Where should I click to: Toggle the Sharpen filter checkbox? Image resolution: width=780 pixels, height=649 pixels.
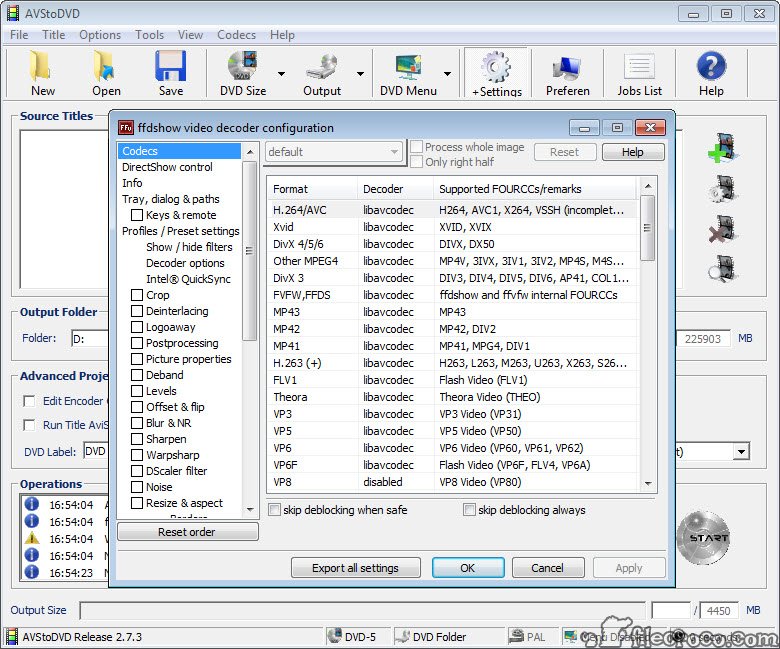point(137,439)
